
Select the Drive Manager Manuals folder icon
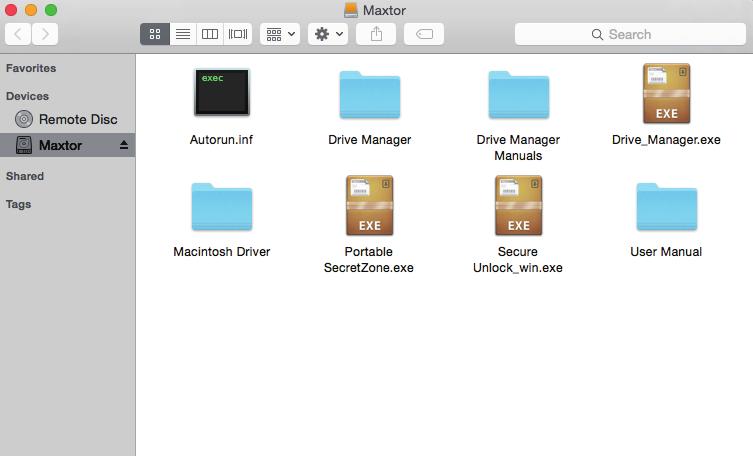click(x=519, y=95)
